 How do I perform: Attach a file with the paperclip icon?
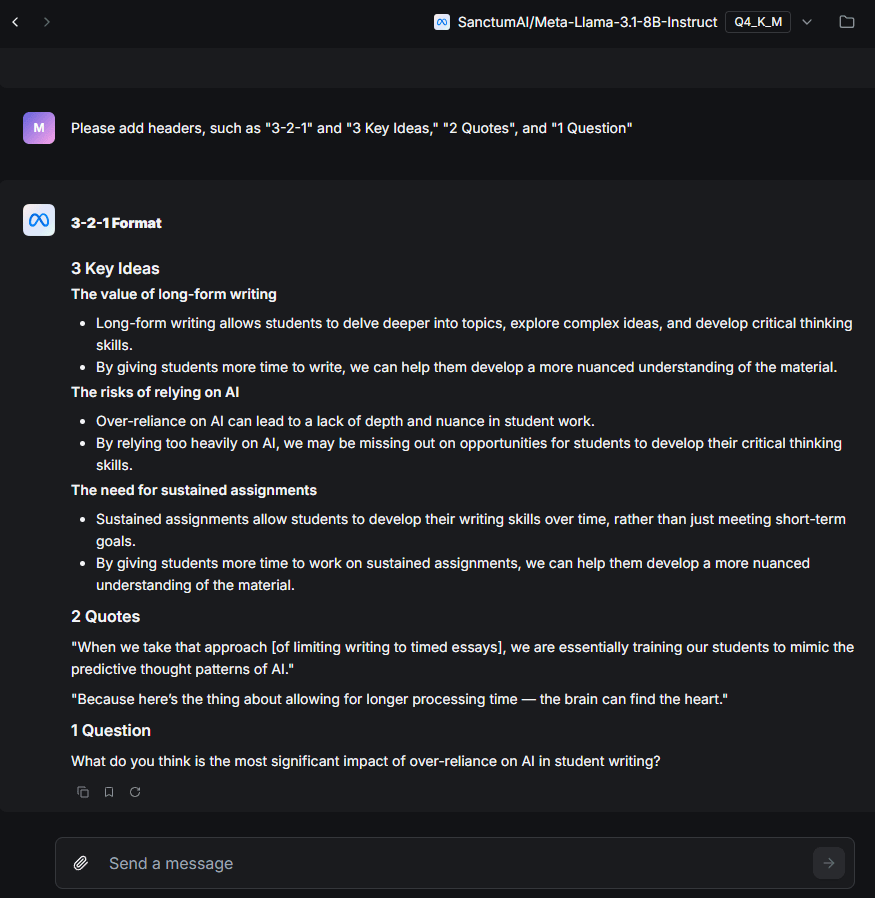(81, 863)
